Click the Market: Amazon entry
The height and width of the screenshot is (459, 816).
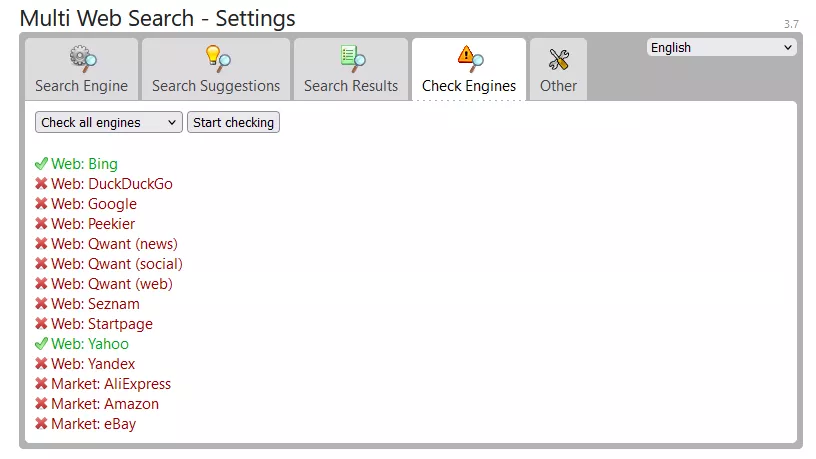105,404
